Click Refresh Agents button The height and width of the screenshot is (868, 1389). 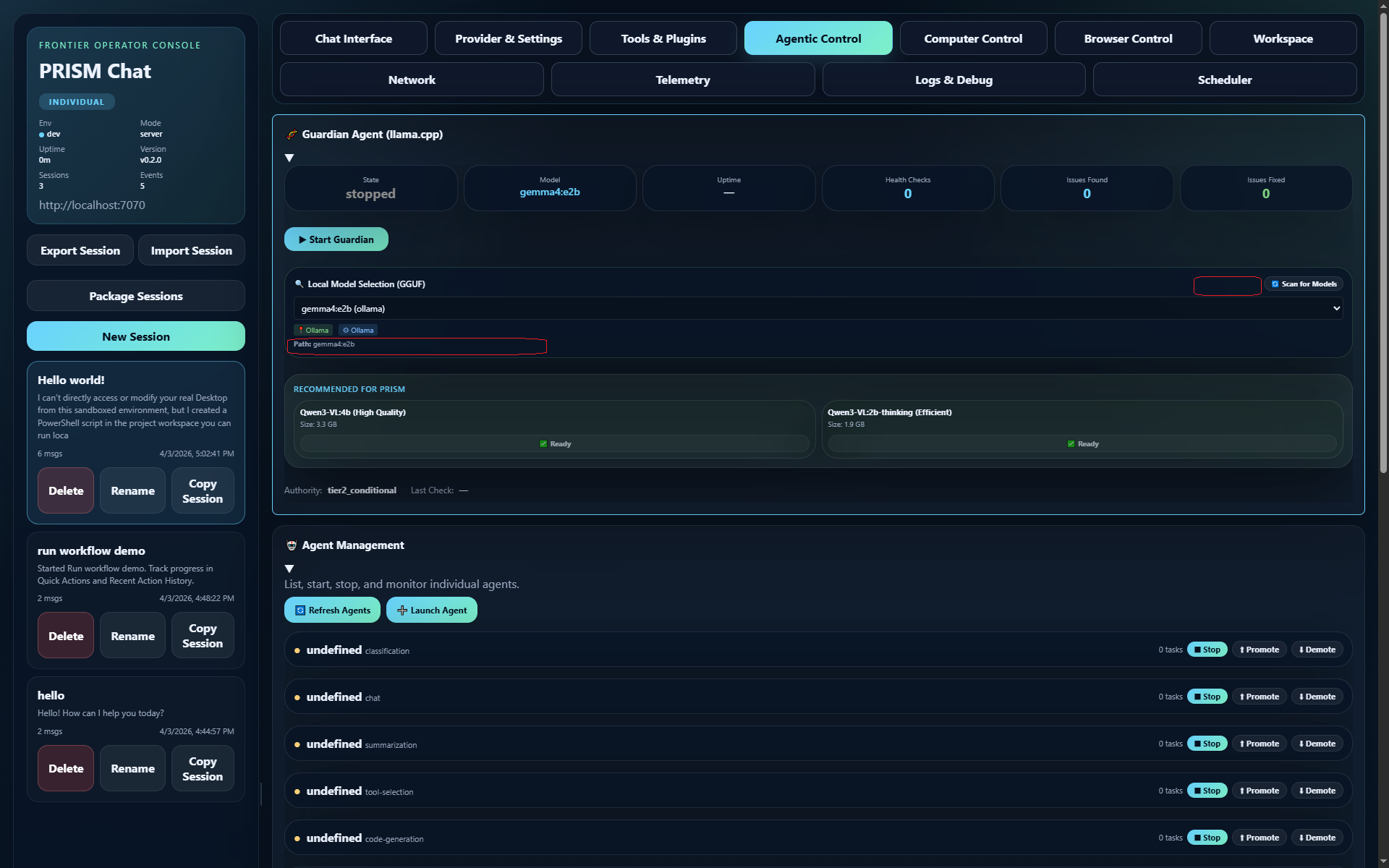[333, 610]
